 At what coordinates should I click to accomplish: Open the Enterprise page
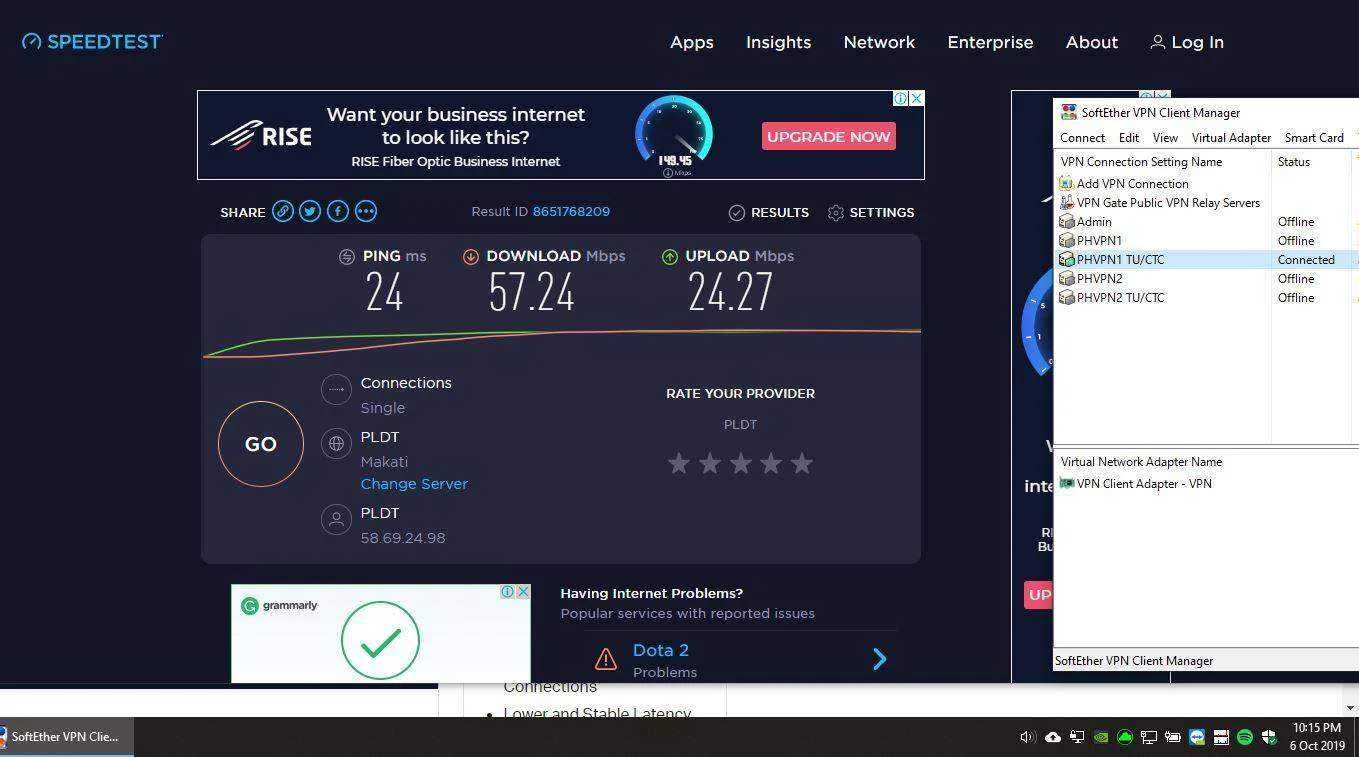pos(990,42)
